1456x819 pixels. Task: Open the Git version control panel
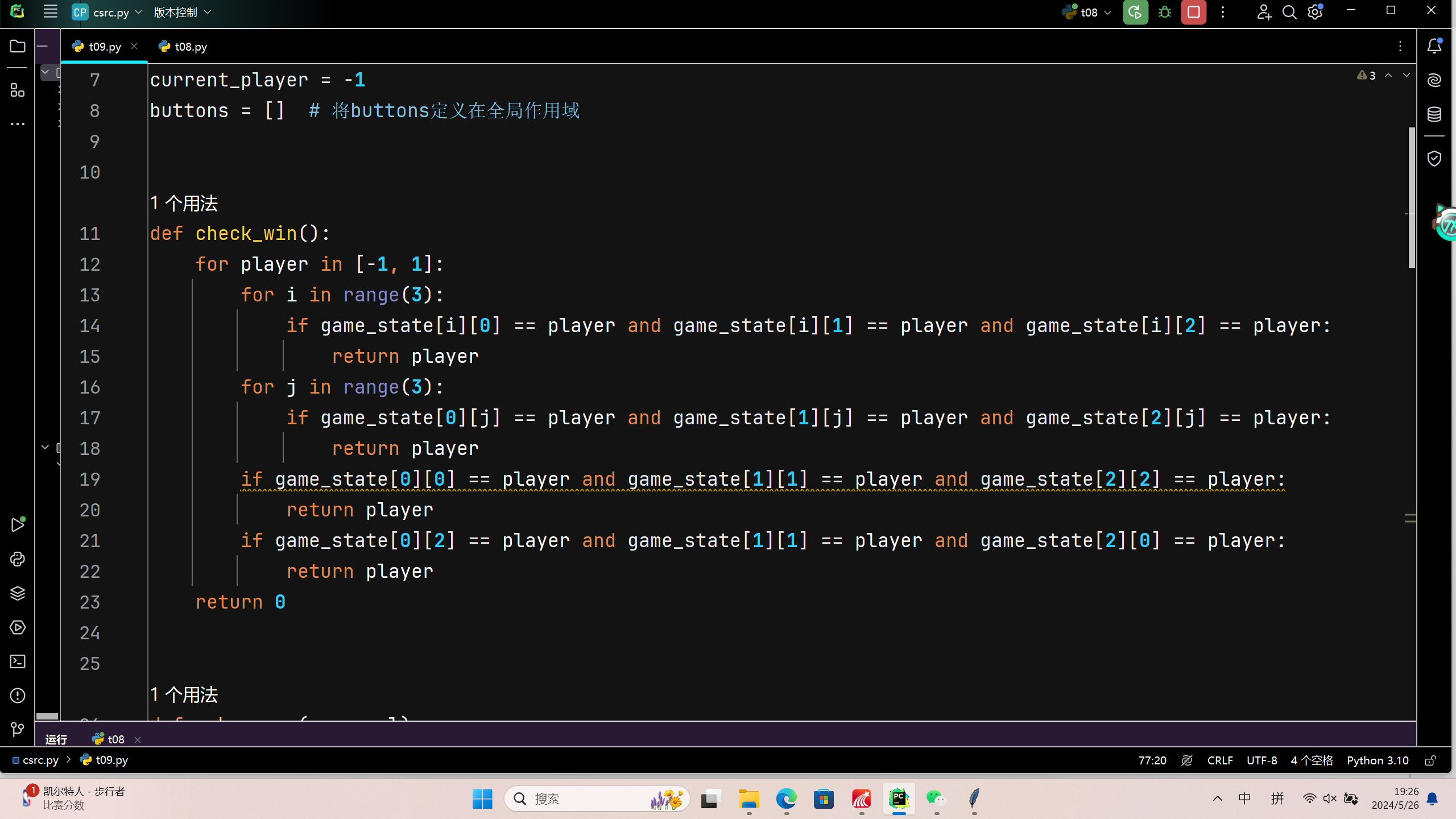(x=18, y=729)
